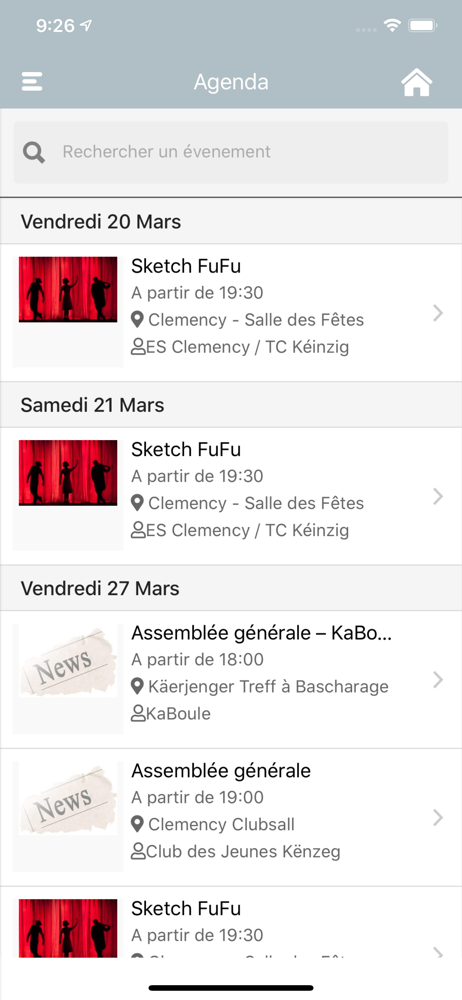Screen dimensions: 462x1000
Task: Tap the home icon in header
Action: (417, 82)
